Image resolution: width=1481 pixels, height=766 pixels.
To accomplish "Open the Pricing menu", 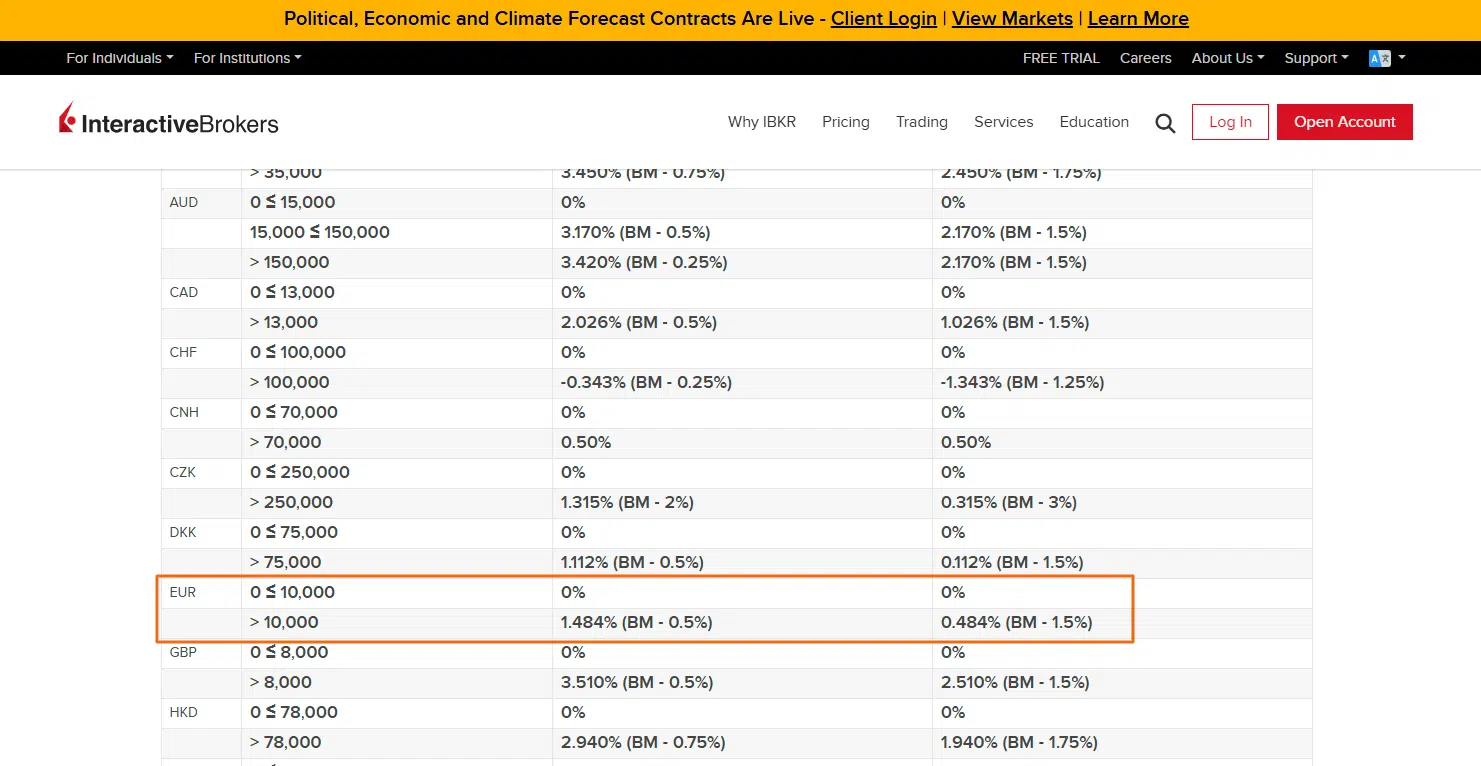I will coord(845,122).
